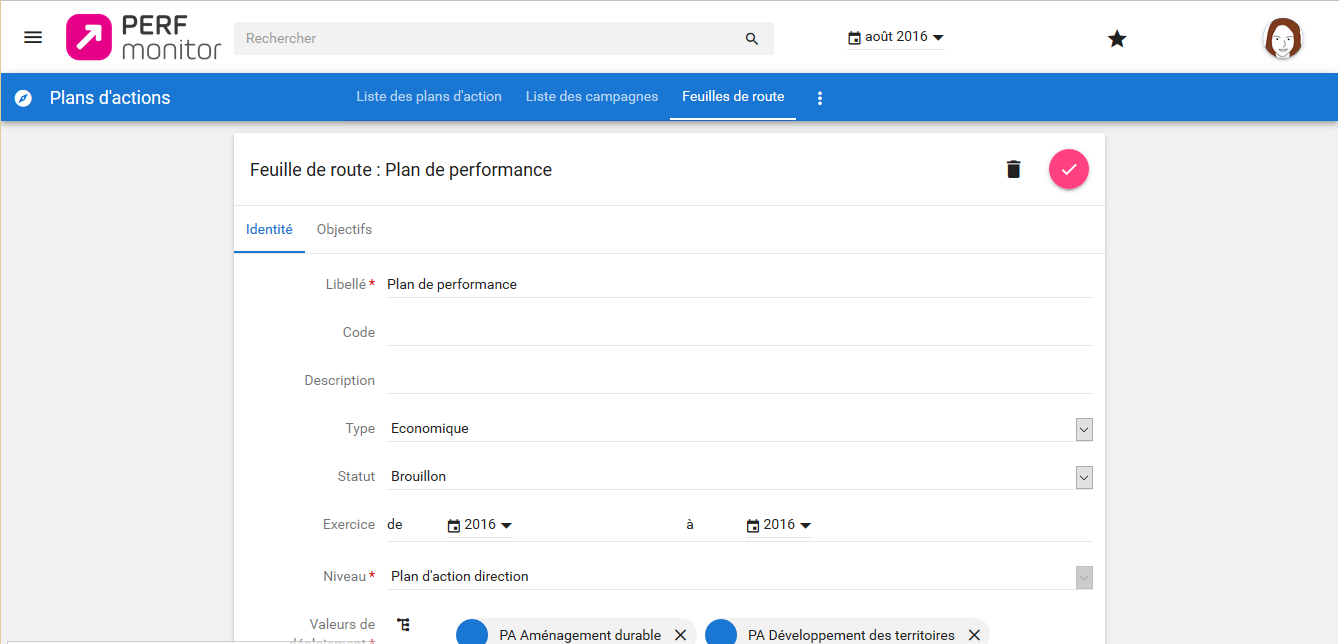Open the user avatar profile
Viewport: 1339px width, 644px height.
click(1283, 38)
